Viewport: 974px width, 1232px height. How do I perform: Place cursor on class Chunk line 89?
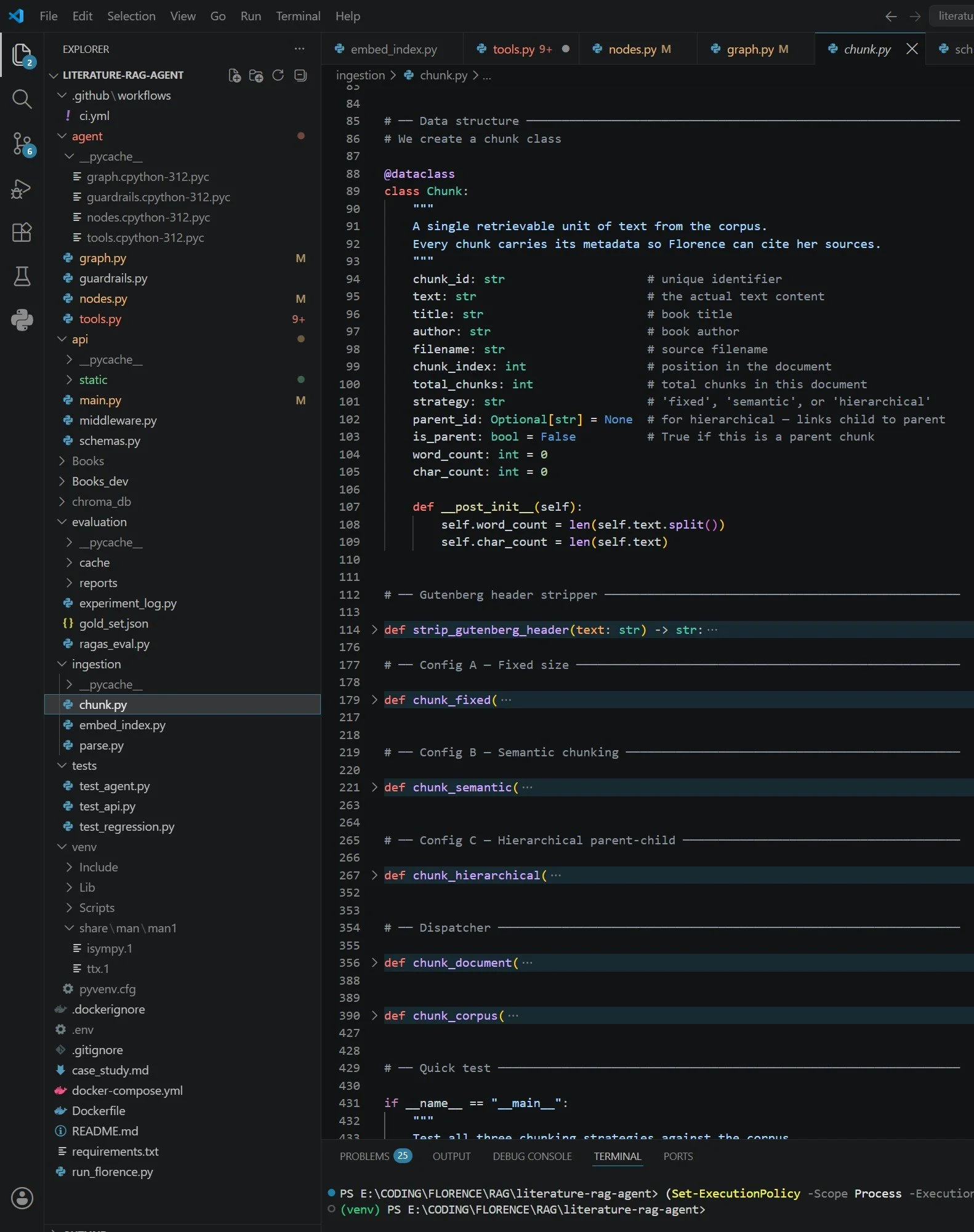point(426,191)
